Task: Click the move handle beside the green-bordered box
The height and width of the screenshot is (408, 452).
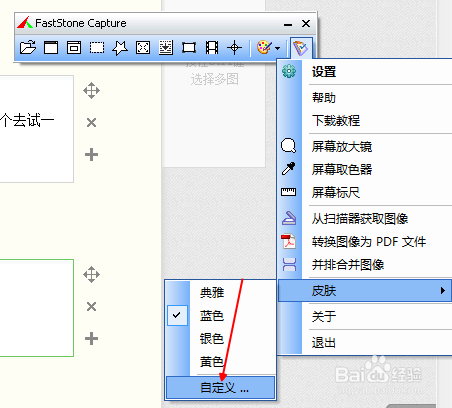Action: coord(91,275)
